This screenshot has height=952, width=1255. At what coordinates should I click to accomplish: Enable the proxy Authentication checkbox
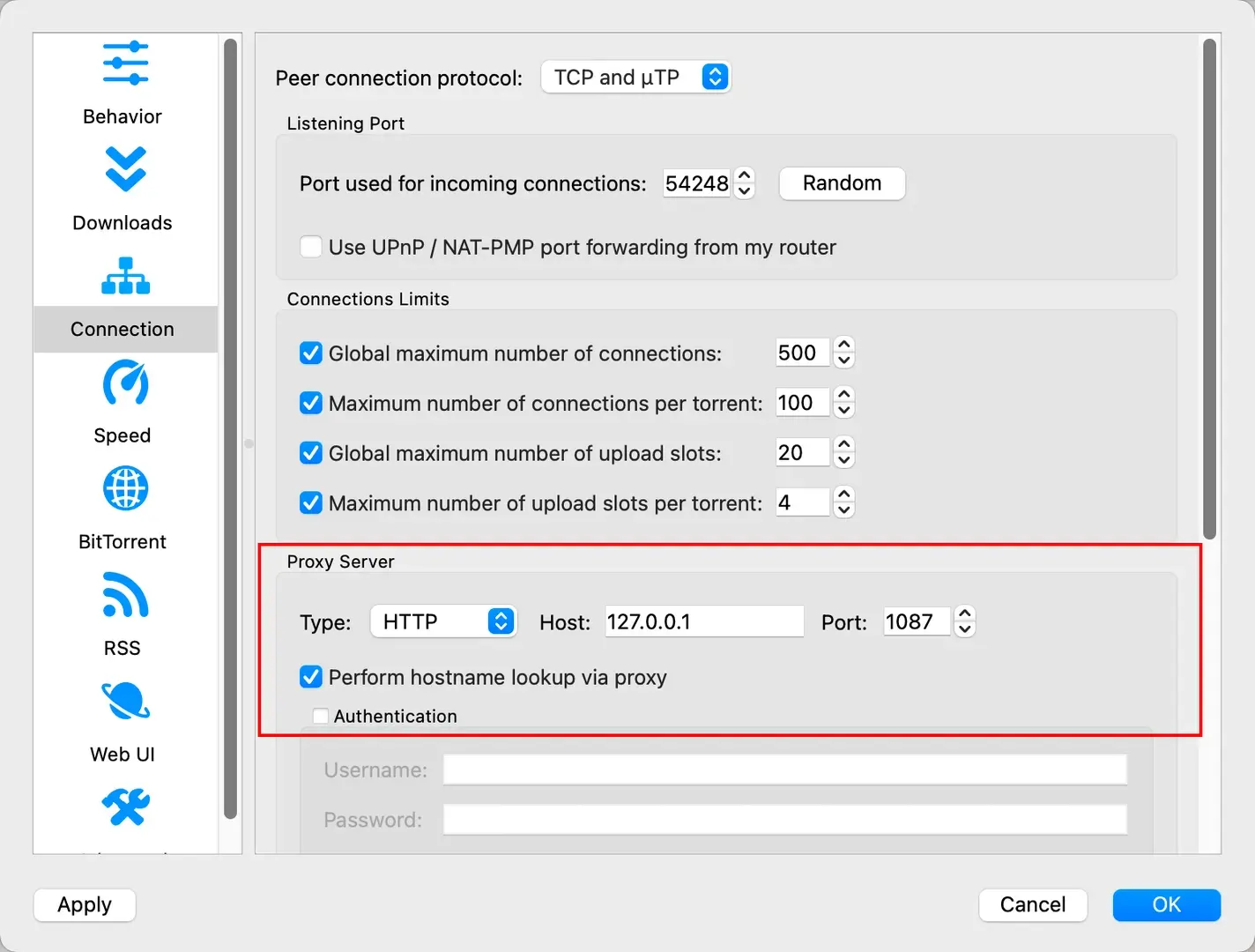[x=321, y=716]
